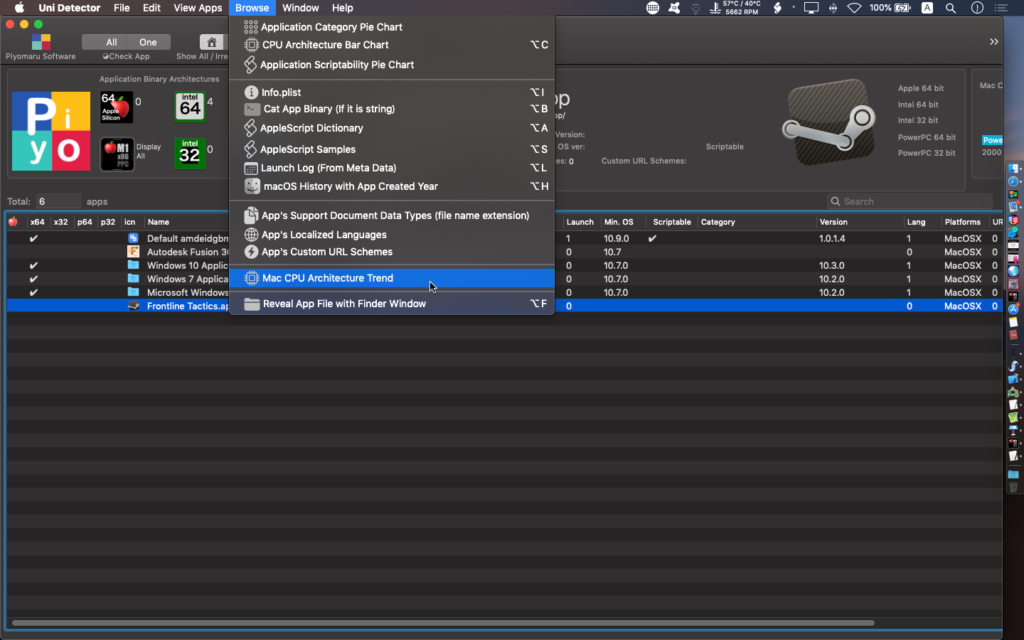
Task: Choose AppleScript Samples from the menu
Action: coord(392,149)
